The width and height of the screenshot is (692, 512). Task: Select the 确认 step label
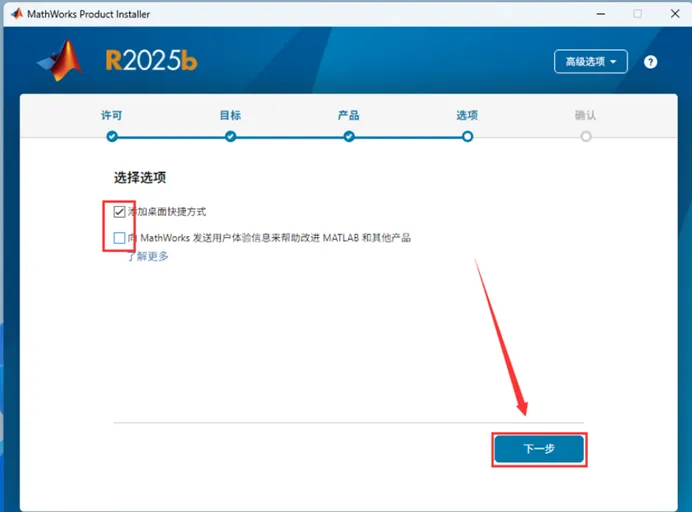(x=586, y=115)
